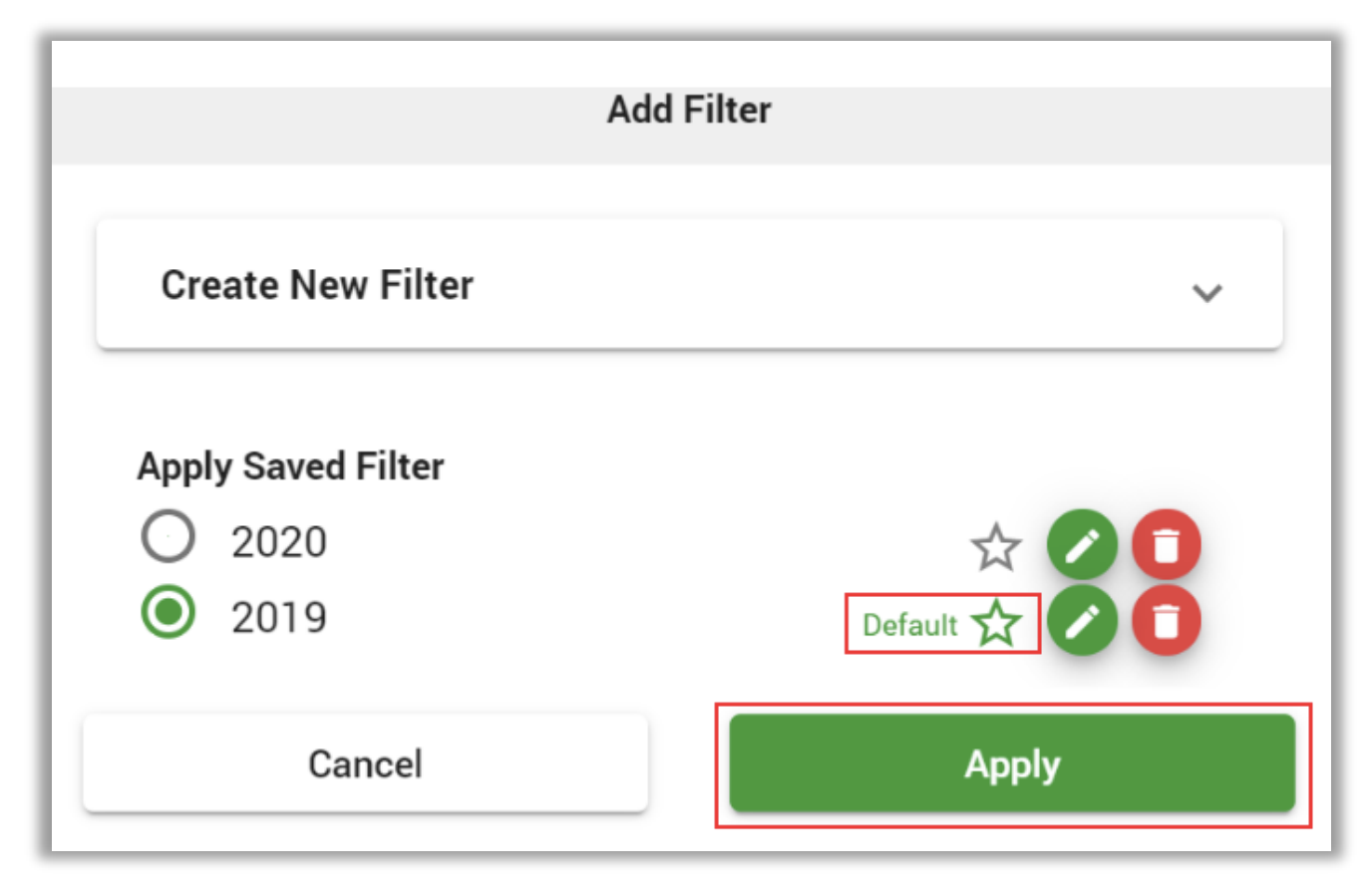Select the 2020 radio button
This screenshot has height=895, width=1372.
tap(168, 537)
